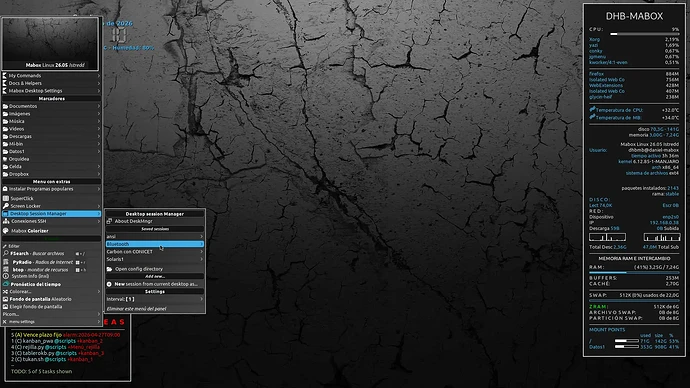This screenshot has width=690, height=388.
Task: Click the Vídeos folder icon
Action: pyautogui.click(x=5, y=129)
